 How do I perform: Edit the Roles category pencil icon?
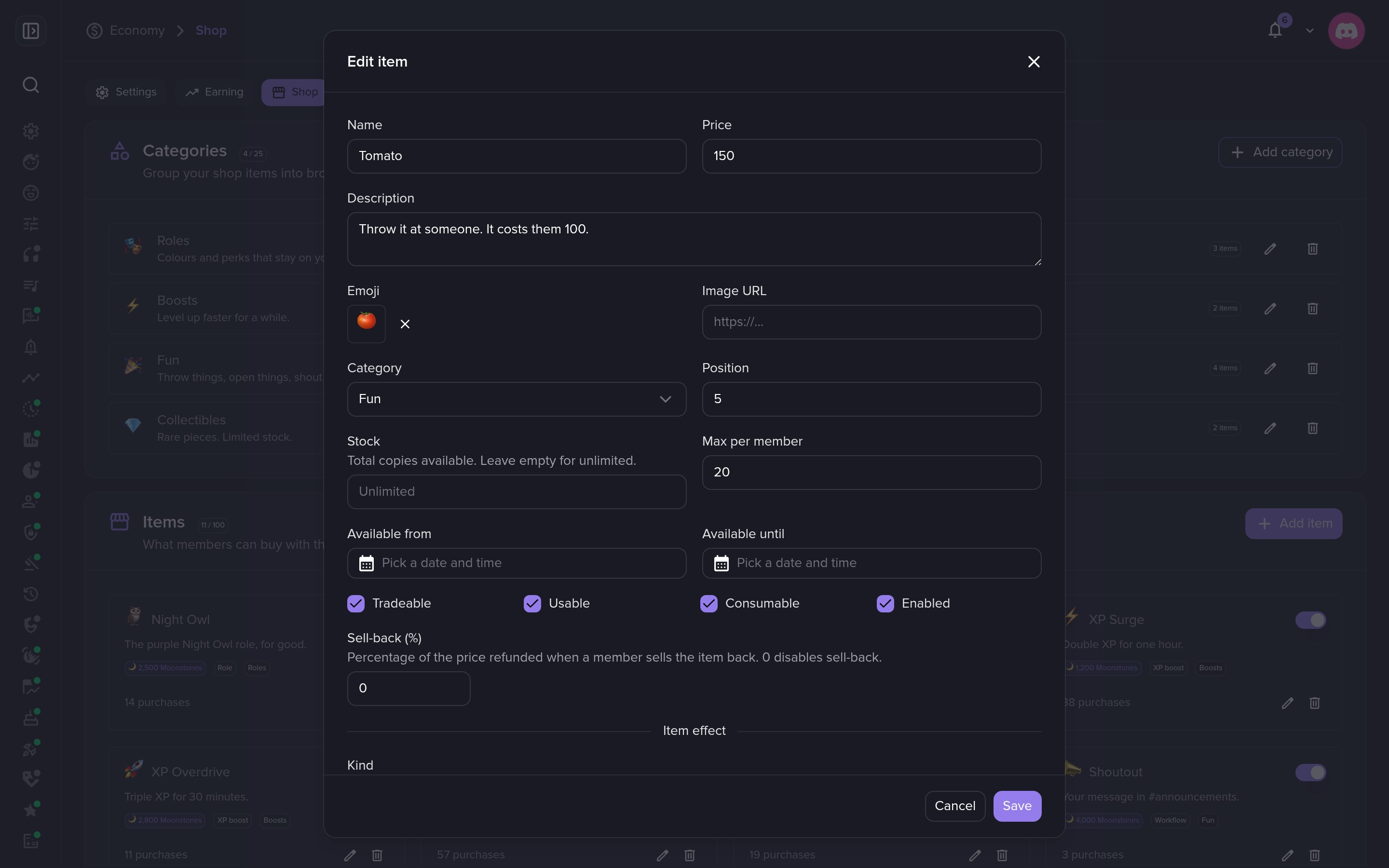tap(1270, 248)
